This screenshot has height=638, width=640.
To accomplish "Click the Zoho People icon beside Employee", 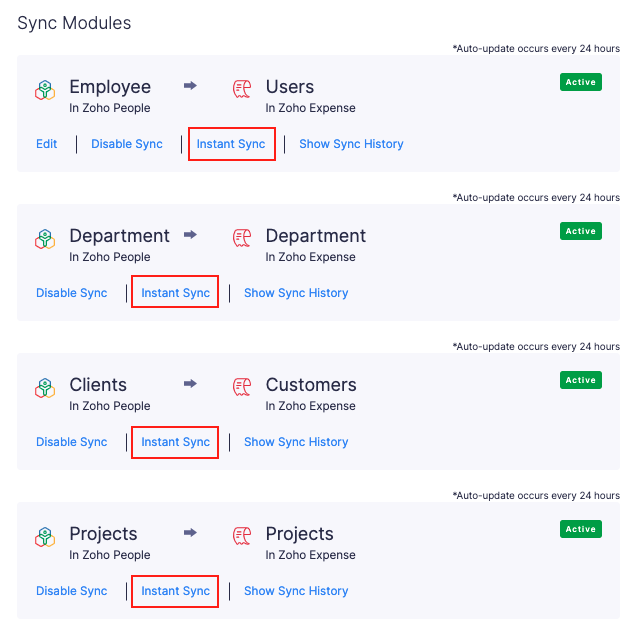I will (45, 90).
